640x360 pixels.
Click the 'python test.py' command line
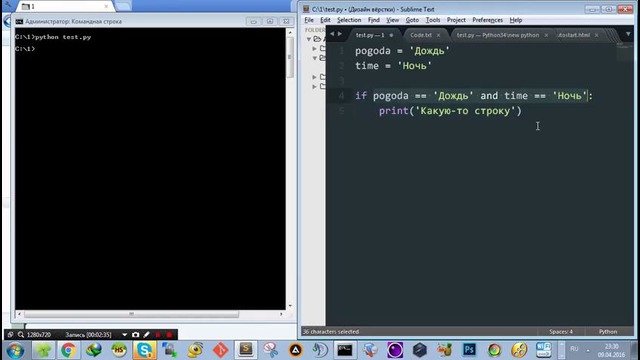[x=53, y=37]
